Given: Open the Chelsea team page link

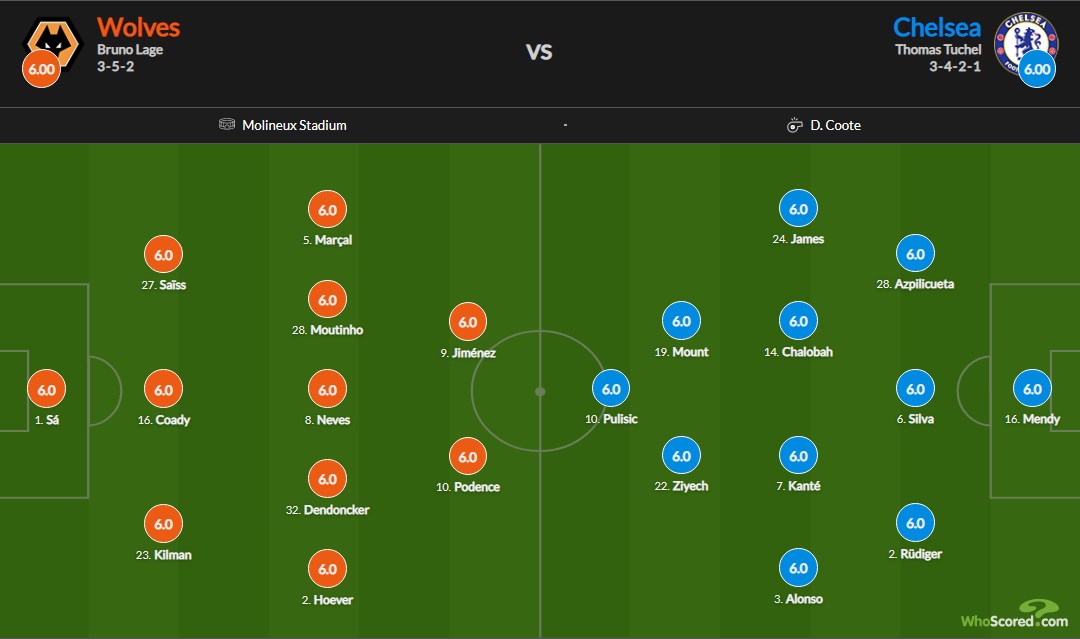Looking at the screenshot, I should (939, 26).
